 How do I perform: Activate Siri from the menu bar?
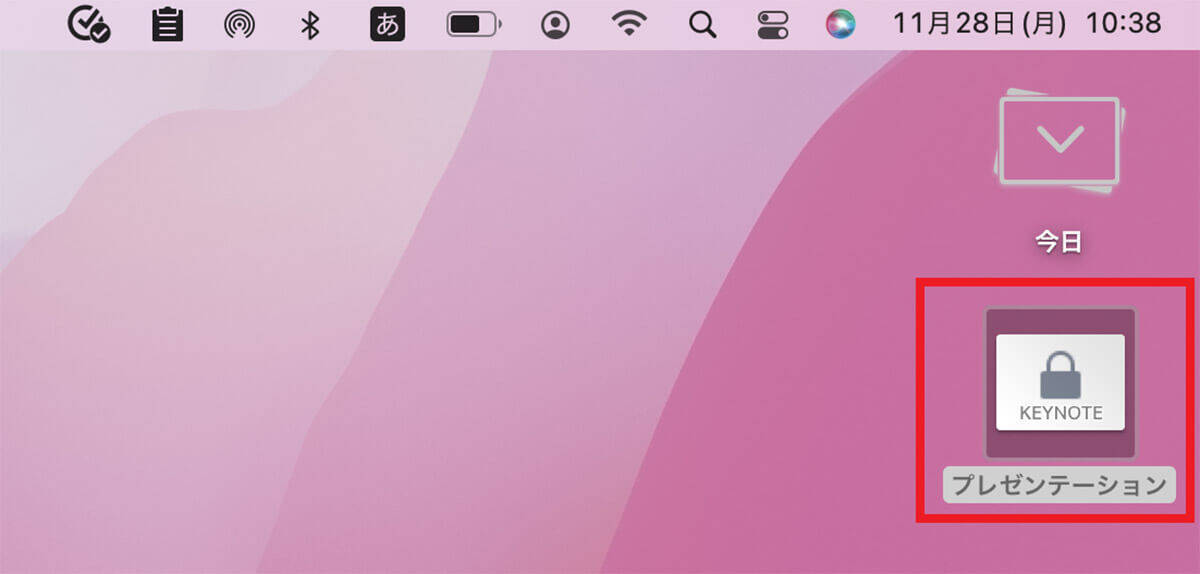tap(841, 24)
